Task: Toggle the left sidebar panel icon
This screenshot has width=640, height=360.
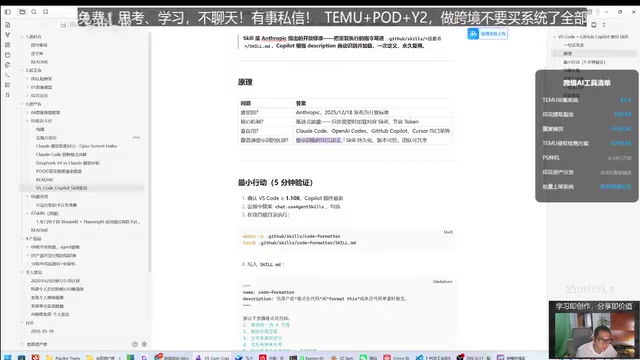Action: coord(8,12)
